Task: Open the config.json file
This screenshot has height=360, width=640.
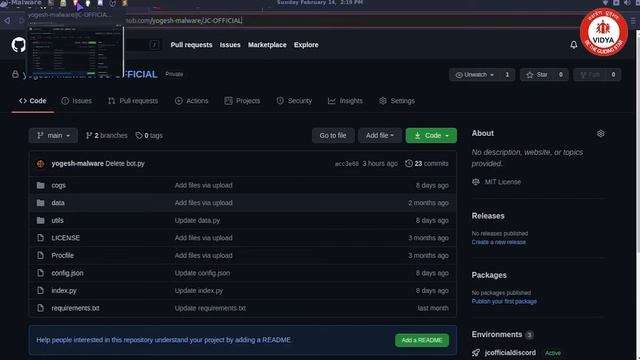Action: (67, 273)
